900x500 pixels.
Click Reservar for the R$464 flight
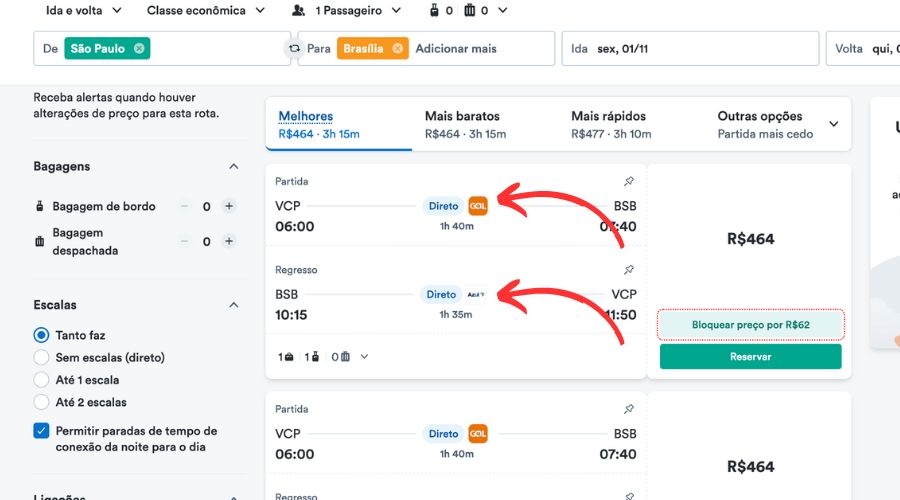click(x=751, y=356)
